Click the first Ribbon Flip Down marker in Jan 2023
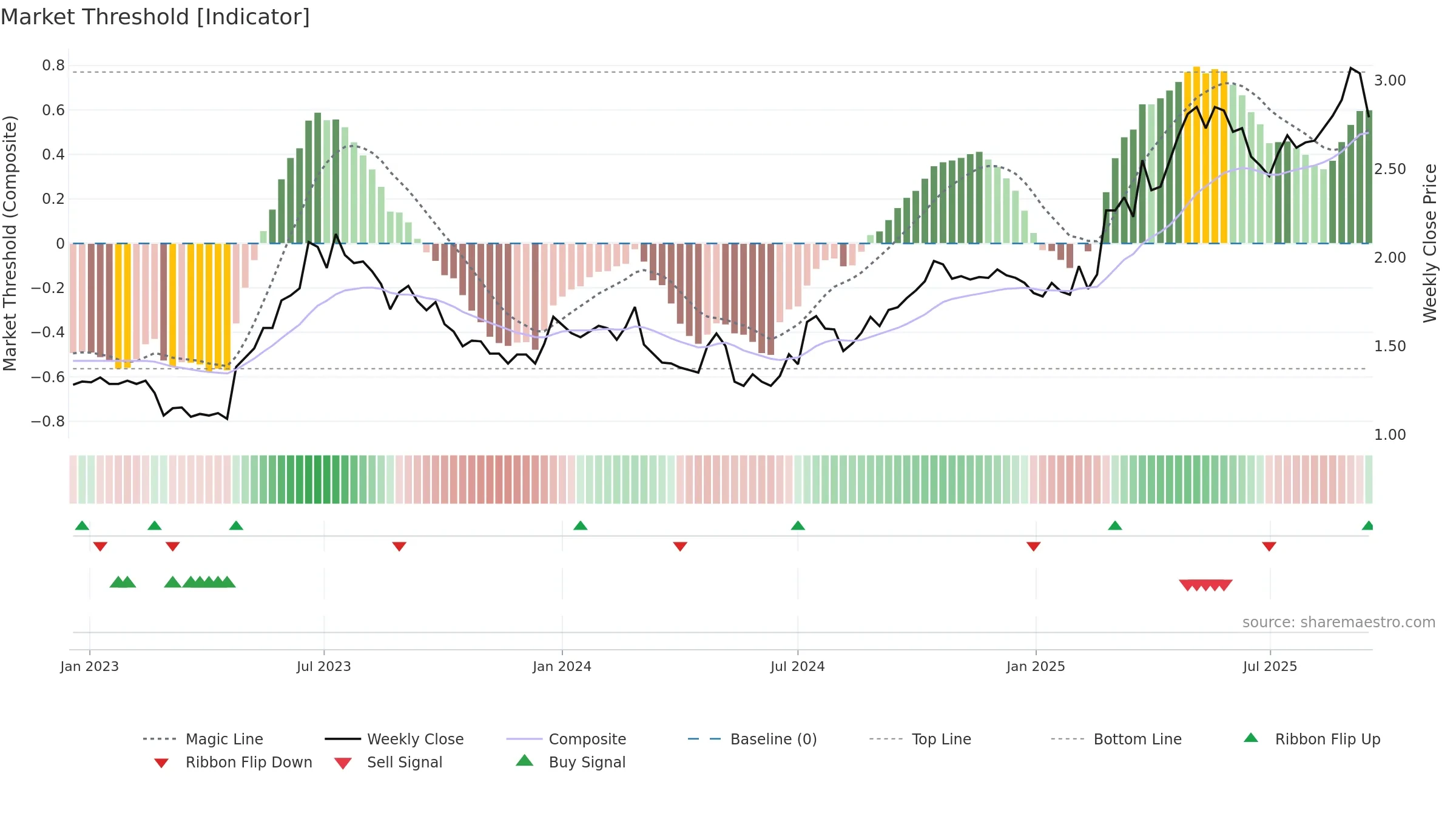 (100, 547)
